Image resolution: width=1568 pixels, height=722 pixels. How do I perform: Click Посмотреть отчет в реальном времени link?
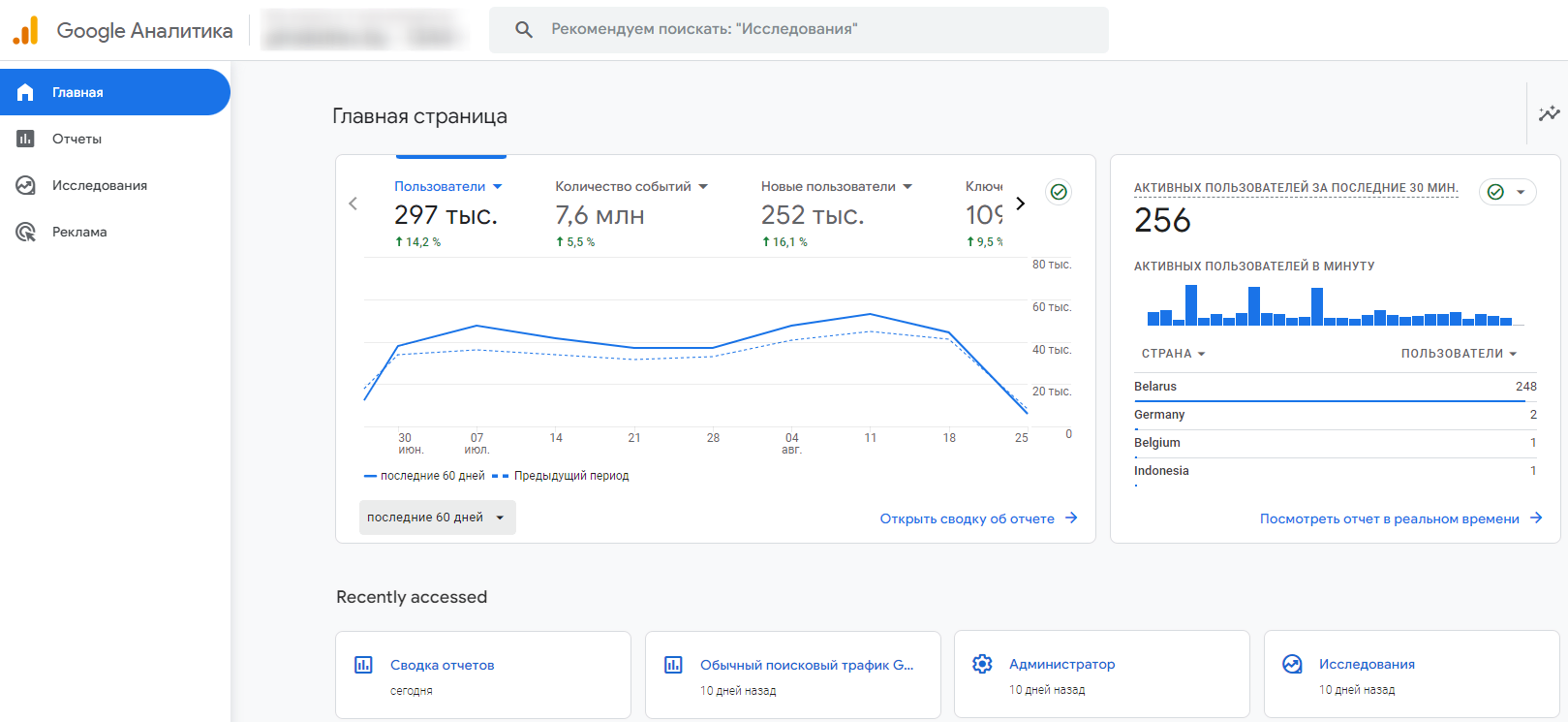point(1389,518)
